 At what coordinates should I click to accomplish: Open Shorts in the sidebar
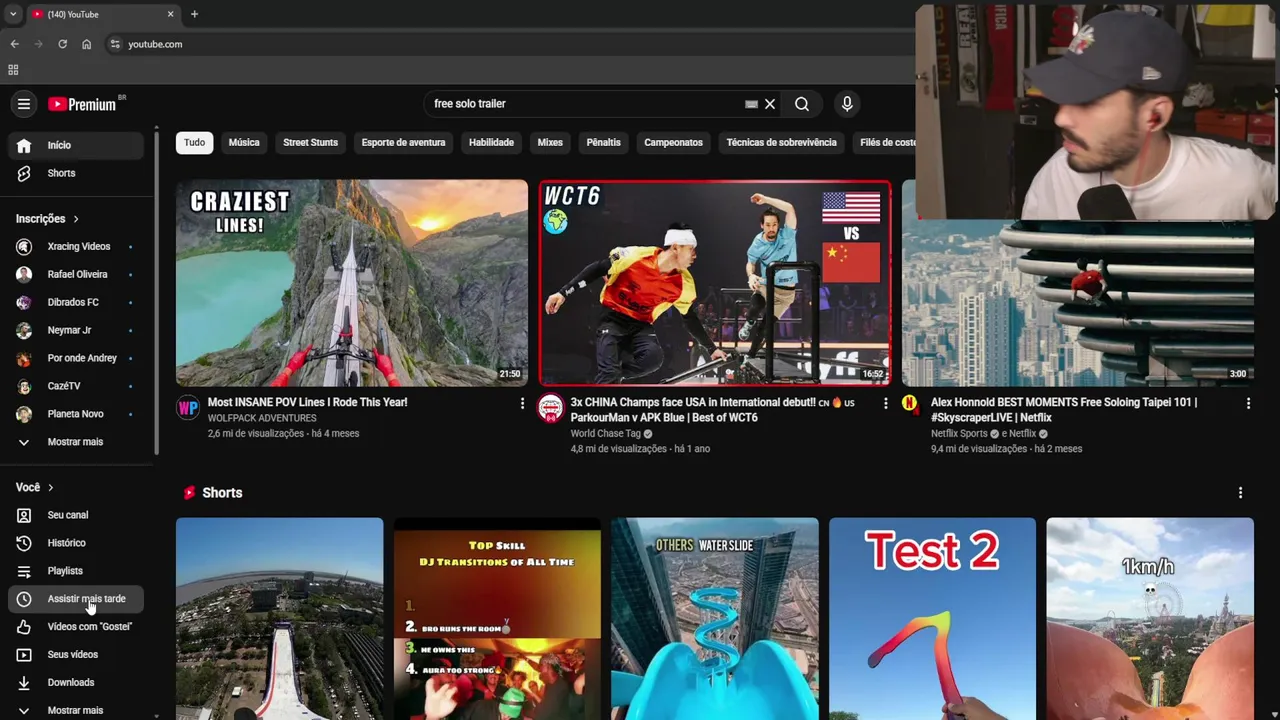coord(76,173)
